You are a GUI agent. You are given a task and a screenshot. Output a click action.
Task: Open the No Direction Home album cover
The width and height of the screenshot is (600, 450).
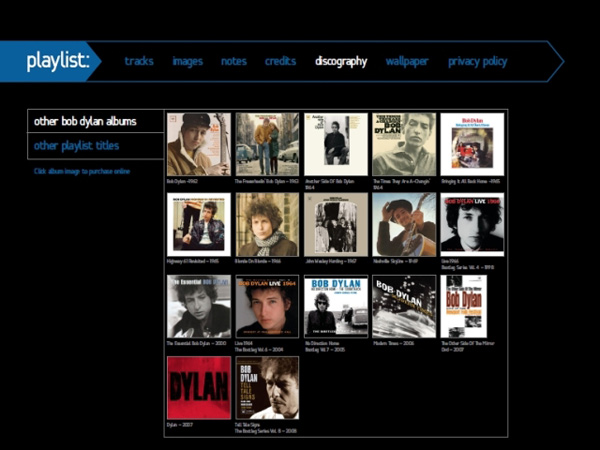pyautogui.click(x=336, y=307)
